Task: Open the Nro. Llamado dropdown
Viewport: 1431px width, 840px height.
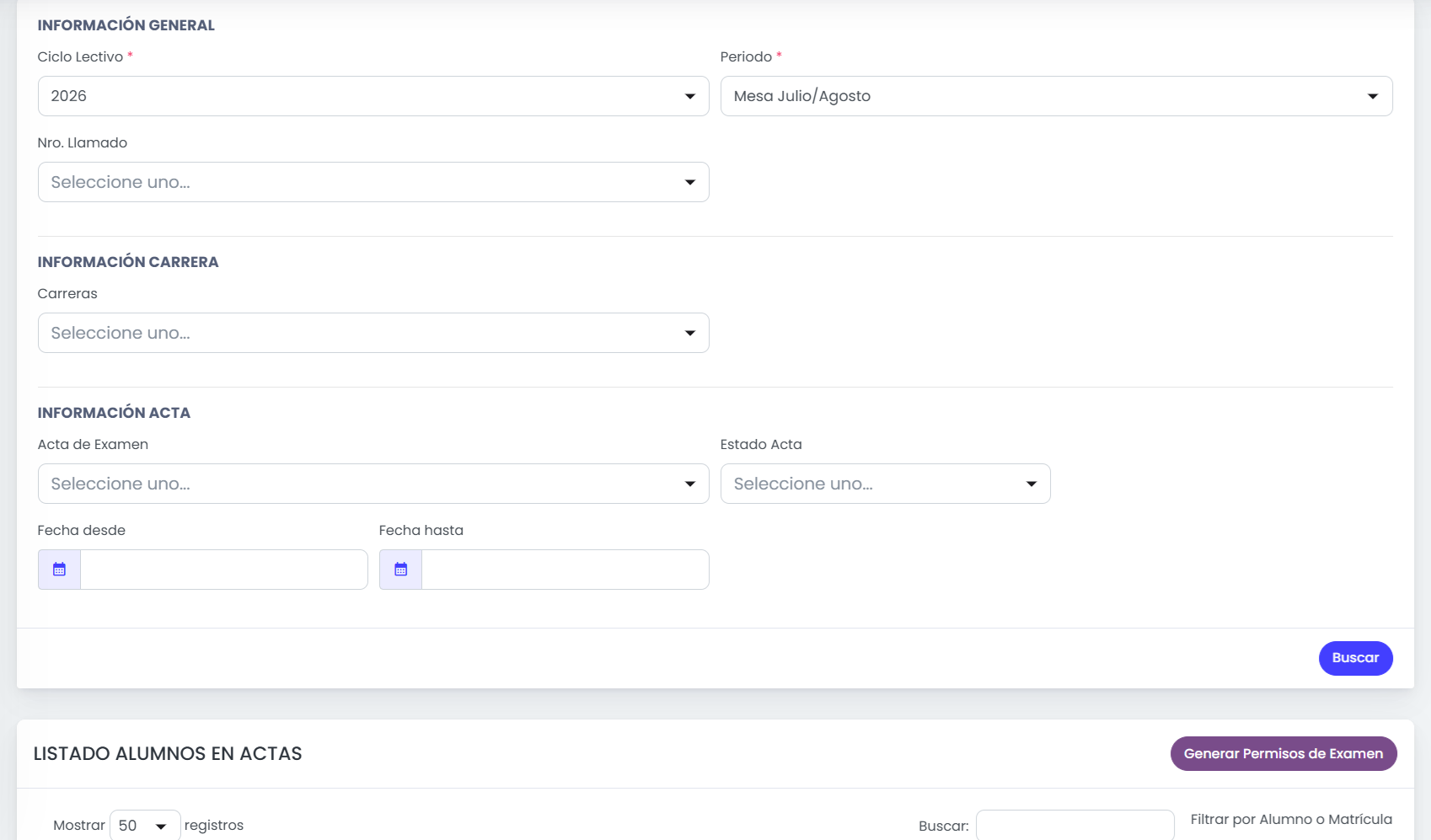Action: pos(373,182)
